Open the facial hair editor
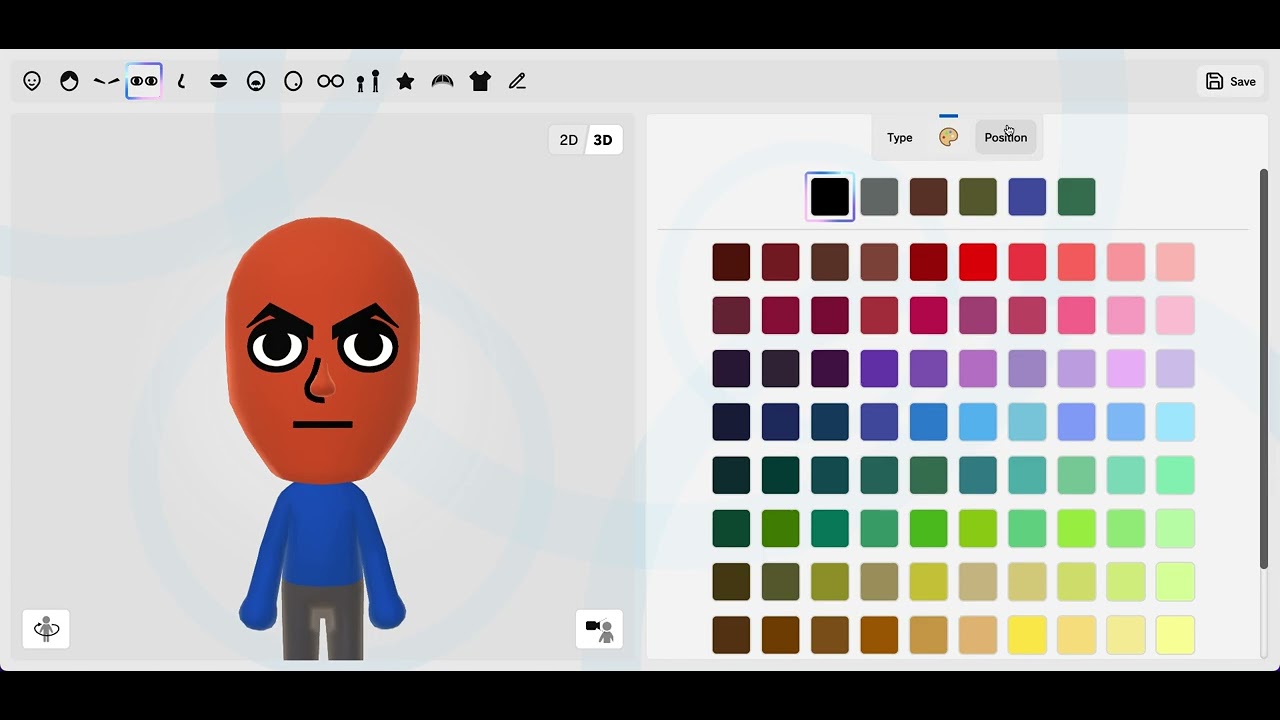 tap(256, 81)
